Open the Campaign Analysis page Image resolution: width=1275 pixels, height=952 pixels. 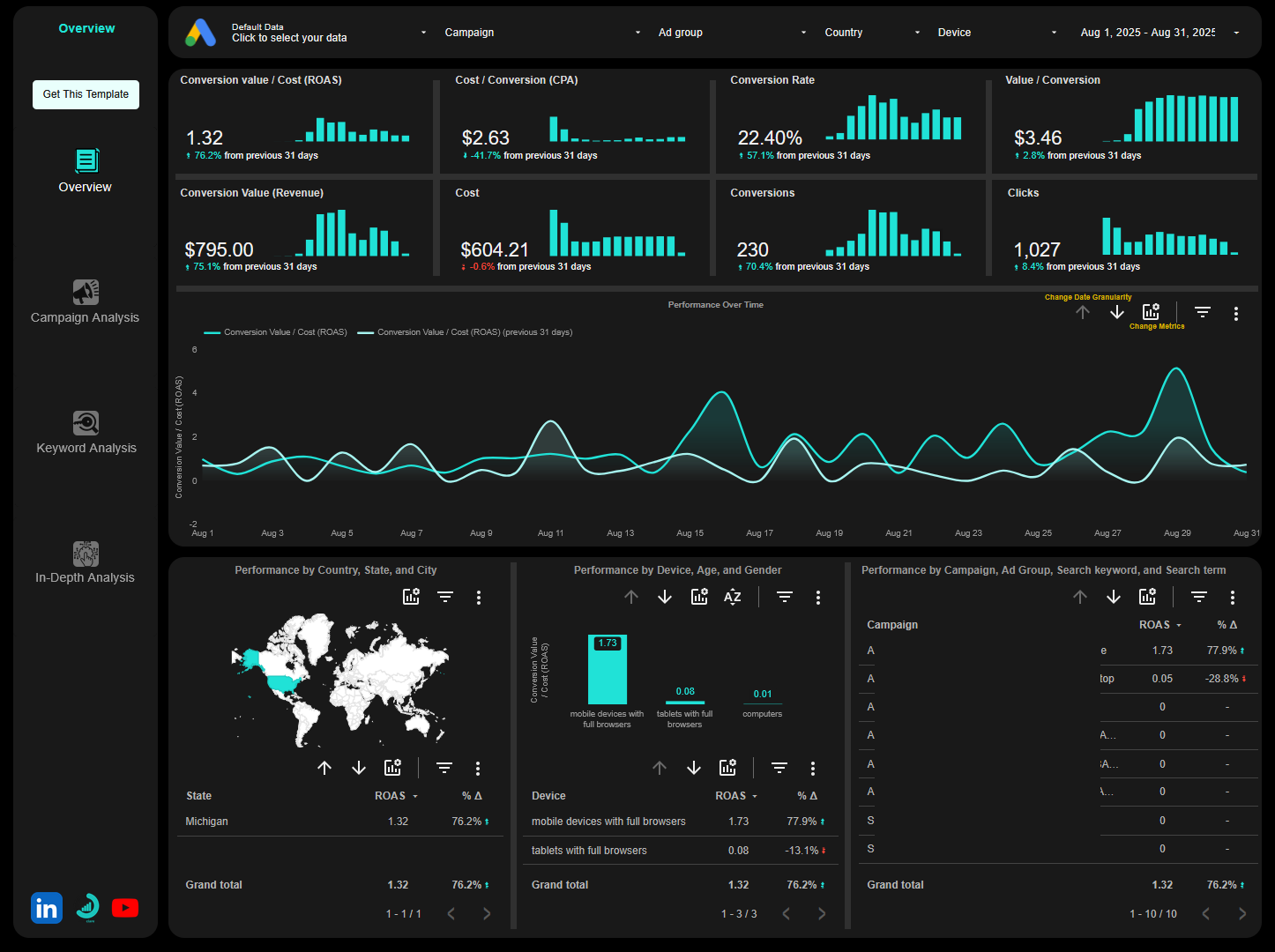85,302
